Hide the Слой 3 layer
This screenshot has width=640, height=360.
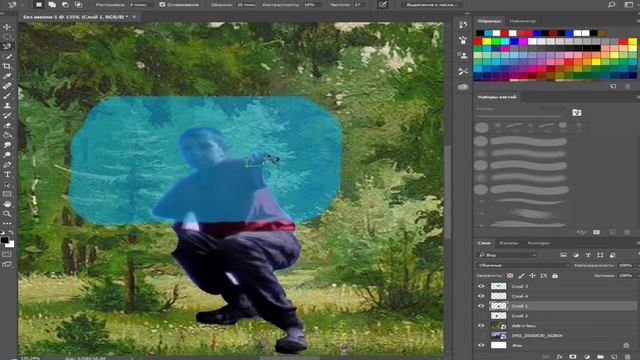click(x=481, y=286)
